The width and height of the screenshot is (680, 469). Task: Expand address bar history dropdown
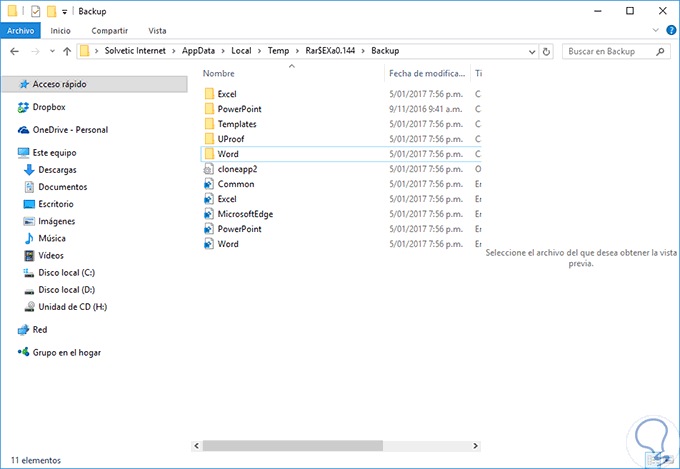coord(532,52)
